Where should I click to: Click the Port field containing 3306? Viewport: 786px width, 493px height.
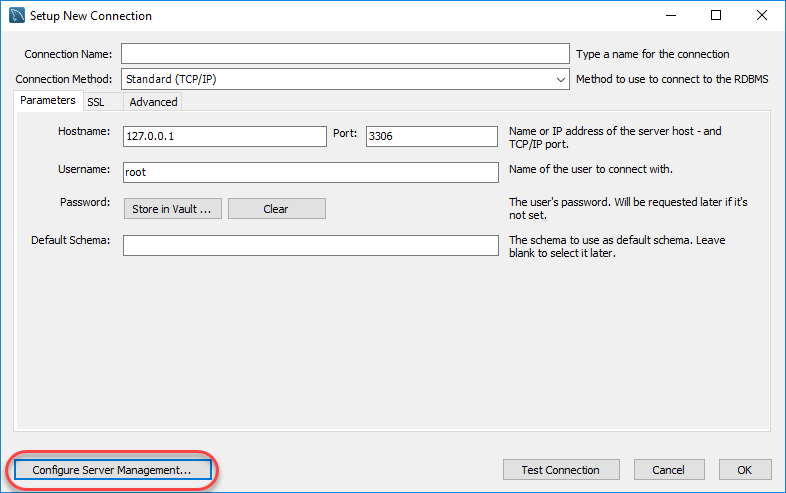431,137
